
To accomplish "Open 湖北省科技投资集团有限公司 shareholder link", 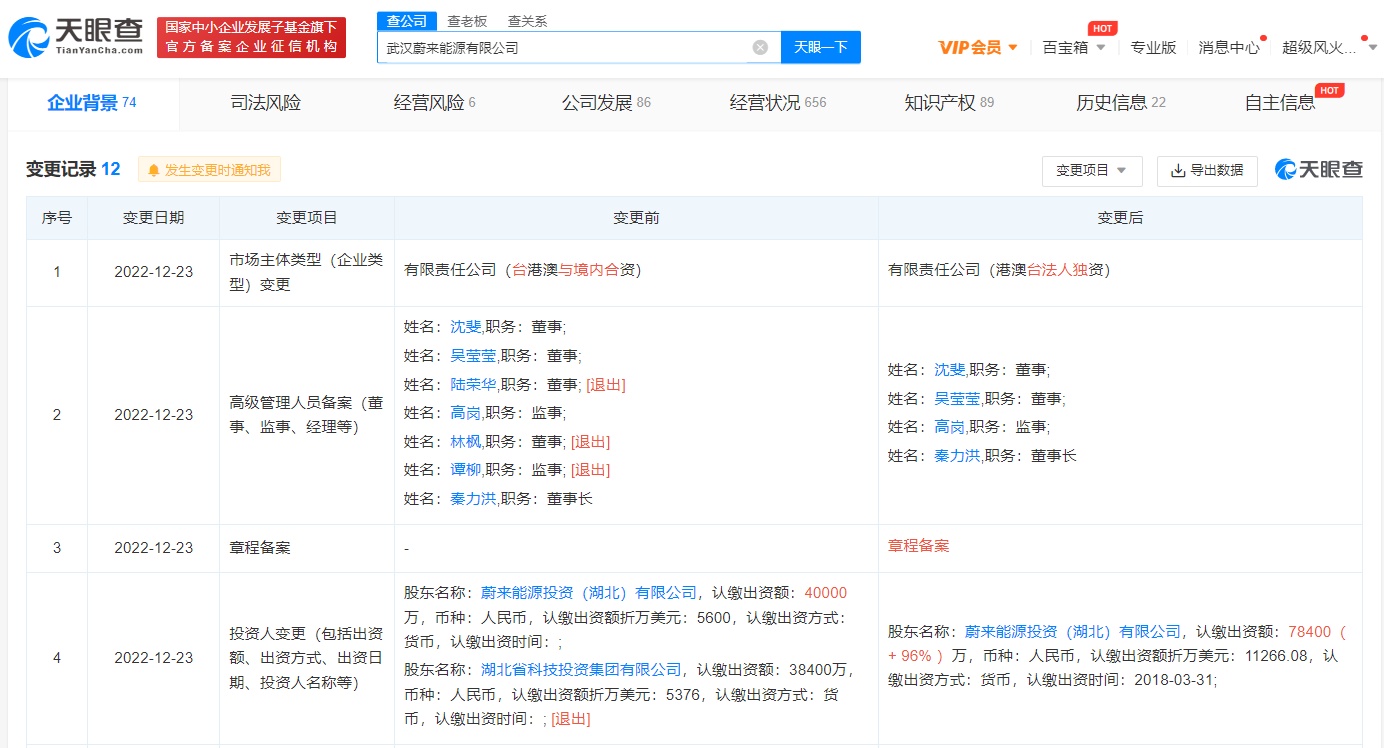I will click(581, 669).
